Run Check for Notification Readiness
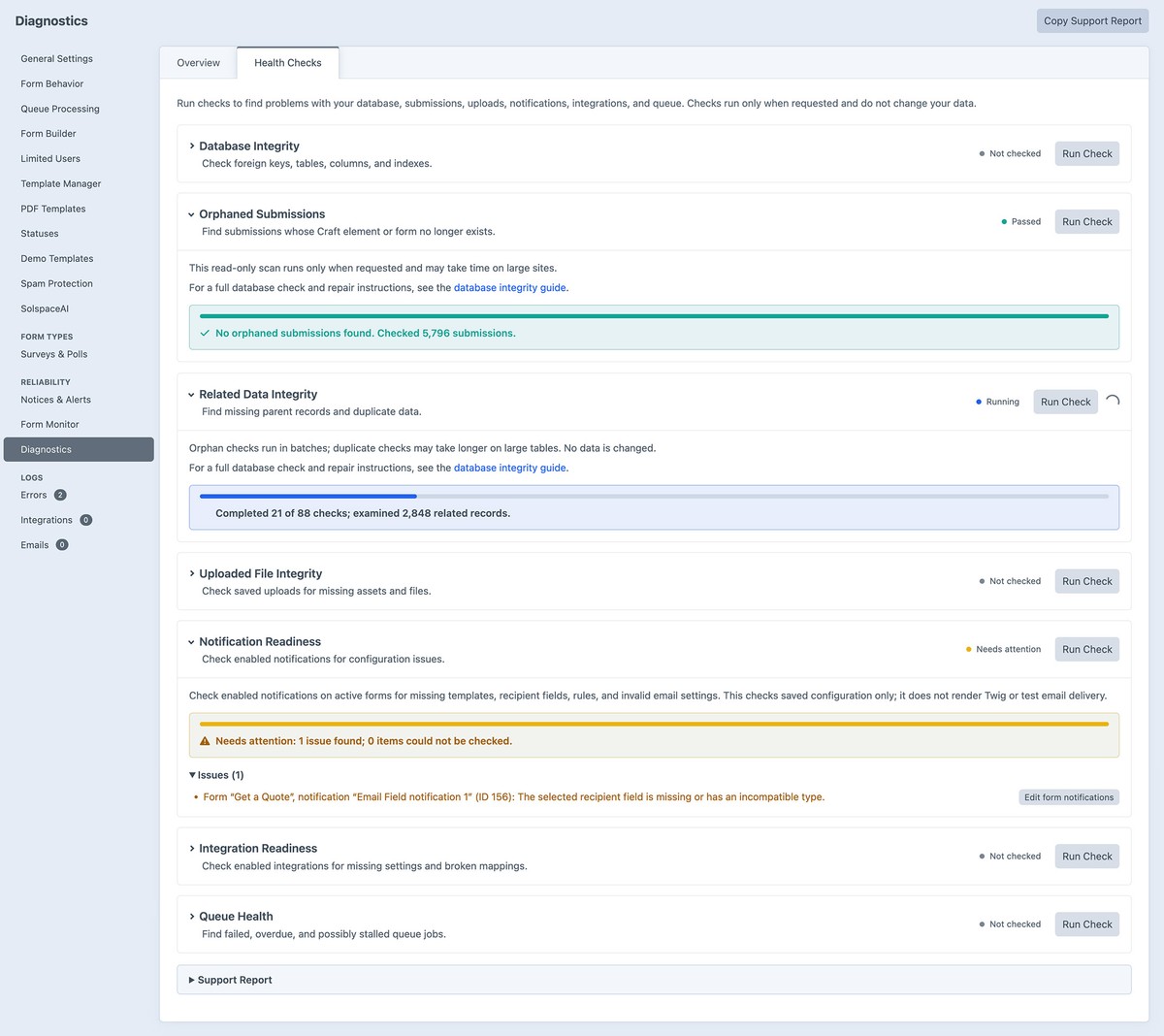The height and width of the screenshot is (1036, 1164). click(x=1086, y=650)
